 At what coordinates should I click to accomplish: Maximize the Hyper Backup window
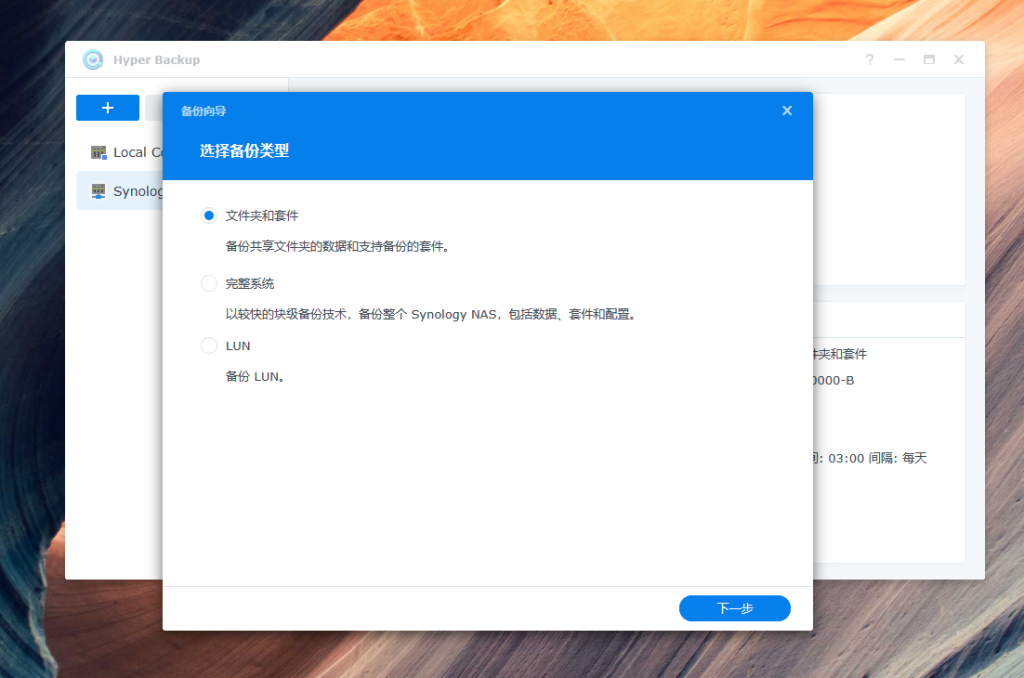click(x=929, y=59)
